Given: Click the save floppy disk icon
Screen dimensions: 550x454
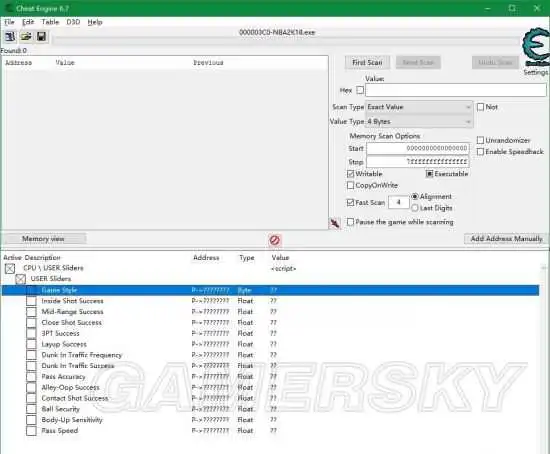Looking at the screenshot, I should pyautogui.click(x=41, y=36).
